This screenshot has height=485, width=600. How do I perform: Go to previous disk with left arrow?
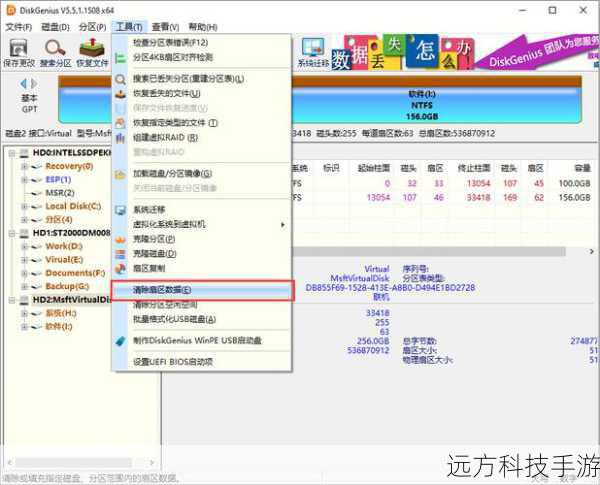(x=23, y=83)
